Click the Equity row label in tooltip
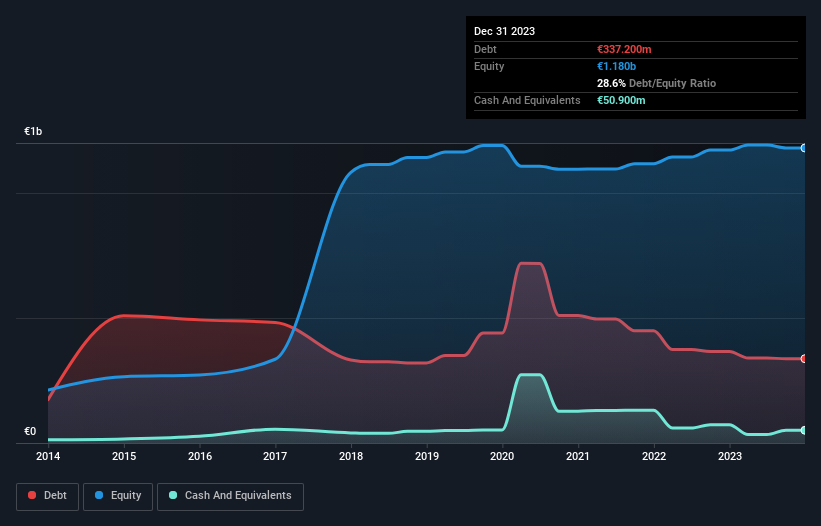This screenshot has width=821, height=526. click(x=489, y=66)
